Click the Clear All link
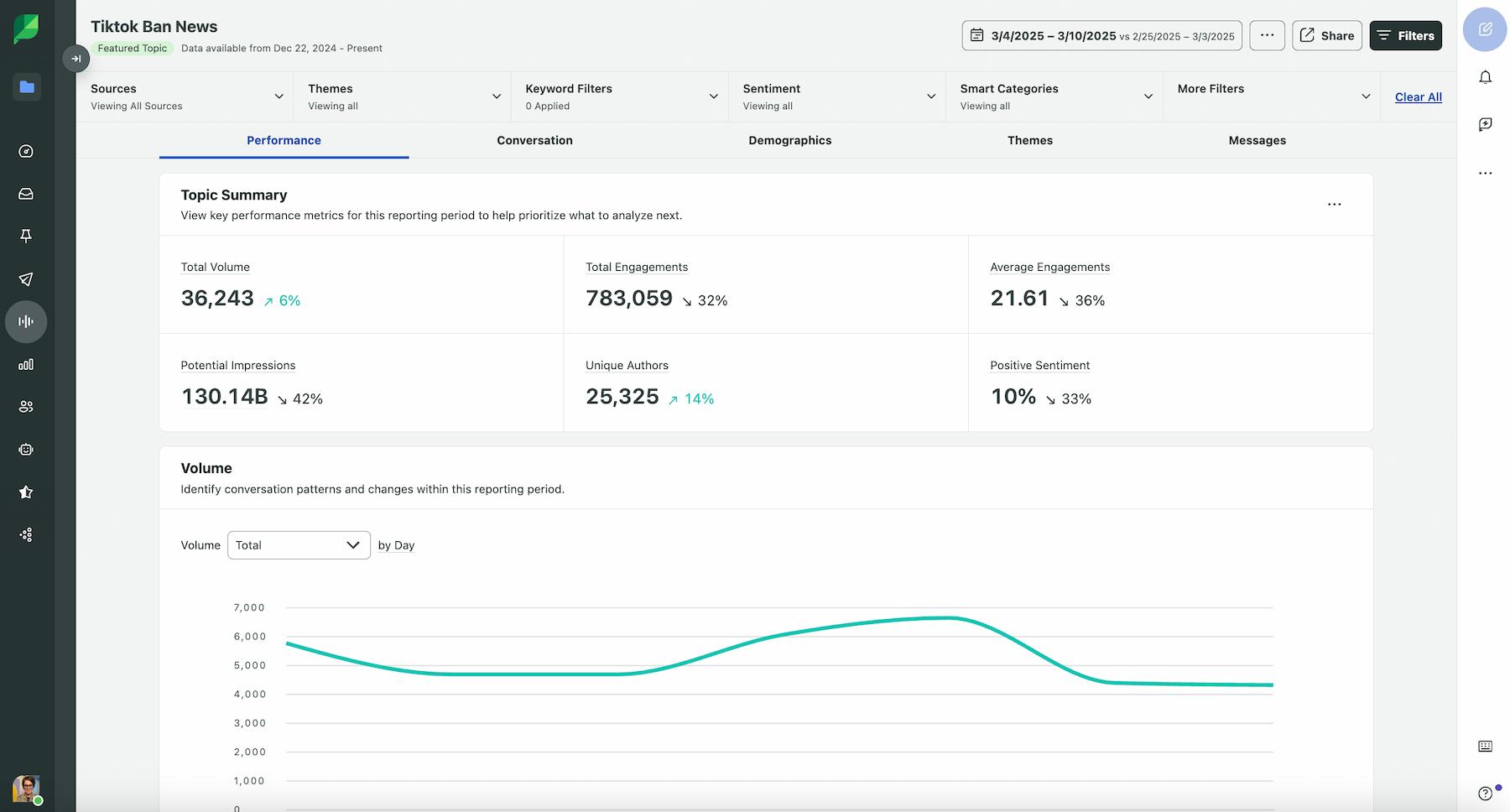Screen dimensions: 1510x812 coord(1418,96)
